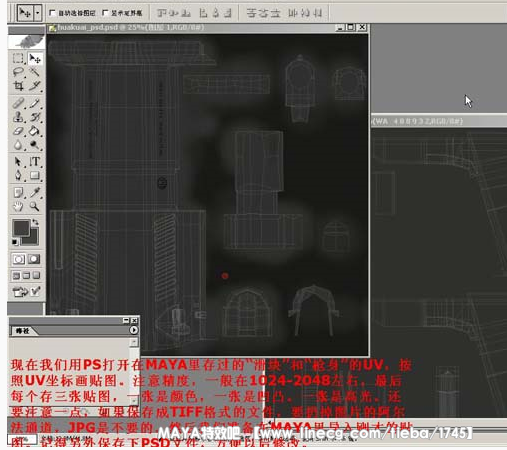Select the palette tab in floating panel
507x450 pixels.
click(x=23, y=331)
